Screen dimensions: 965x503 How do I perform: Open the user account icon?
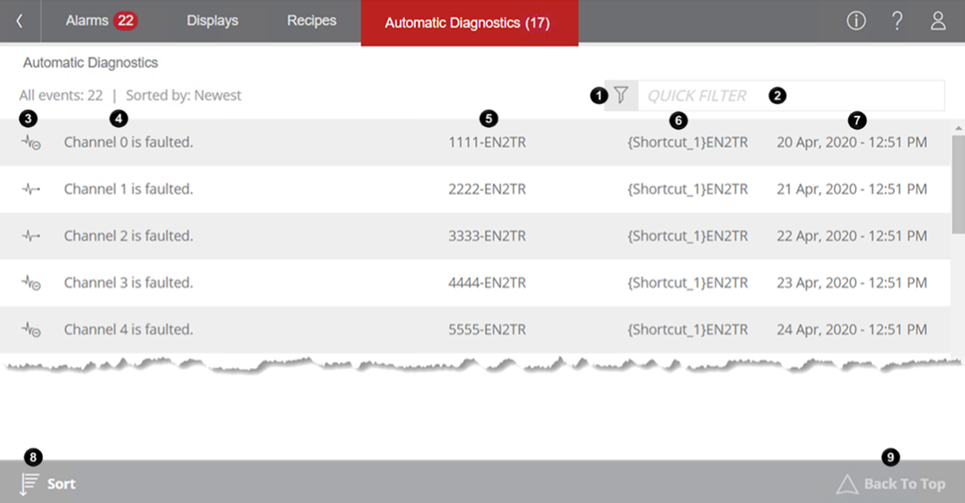[x=938, y=21]
